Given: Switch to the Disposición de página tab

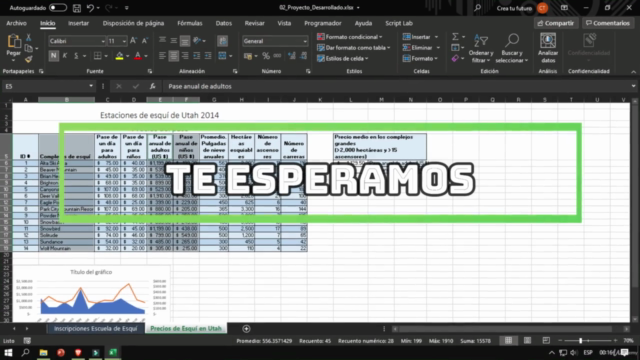Looking at the screenshot, I should [133, 23].
